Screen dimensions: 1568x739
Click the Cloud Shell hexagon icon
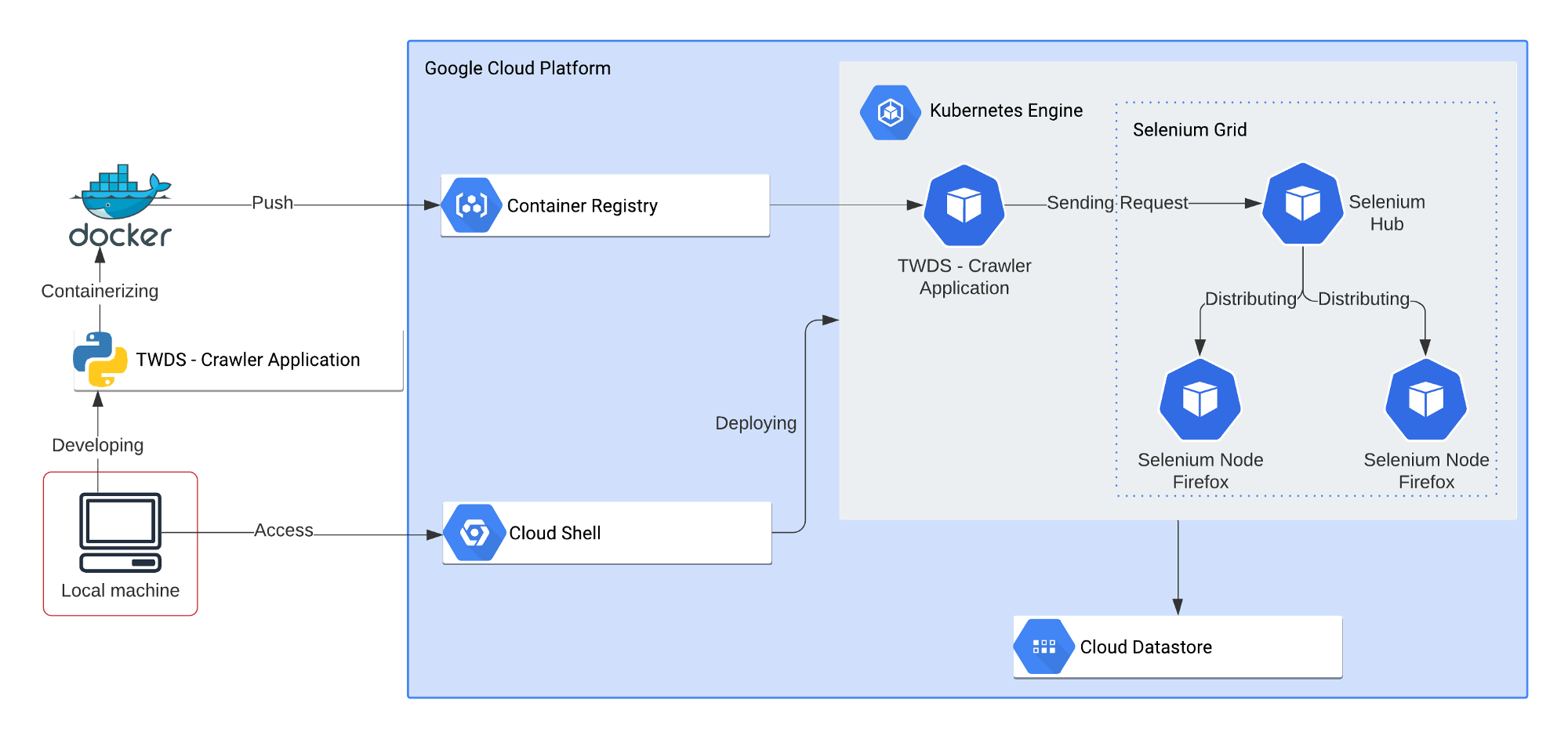click(x=474, y=533)
